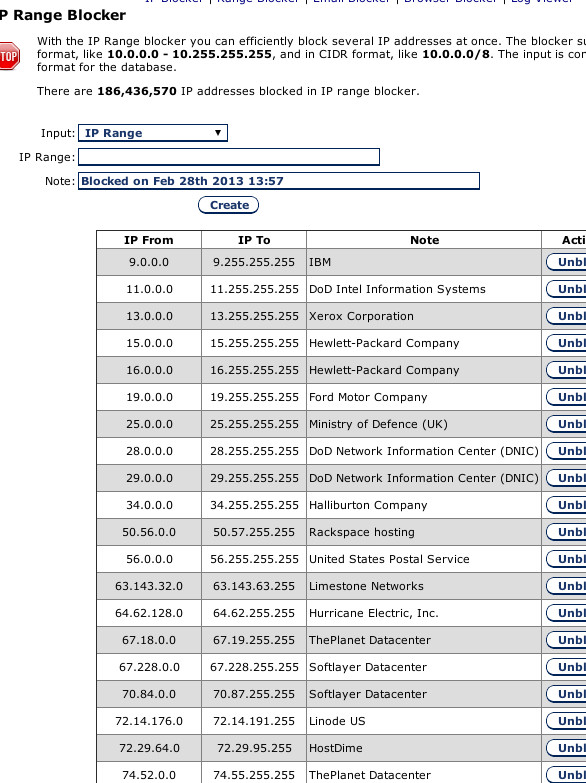Unblock the Halliburton Company range
Viewport: 586px width, 783px height.
[566, 505]
